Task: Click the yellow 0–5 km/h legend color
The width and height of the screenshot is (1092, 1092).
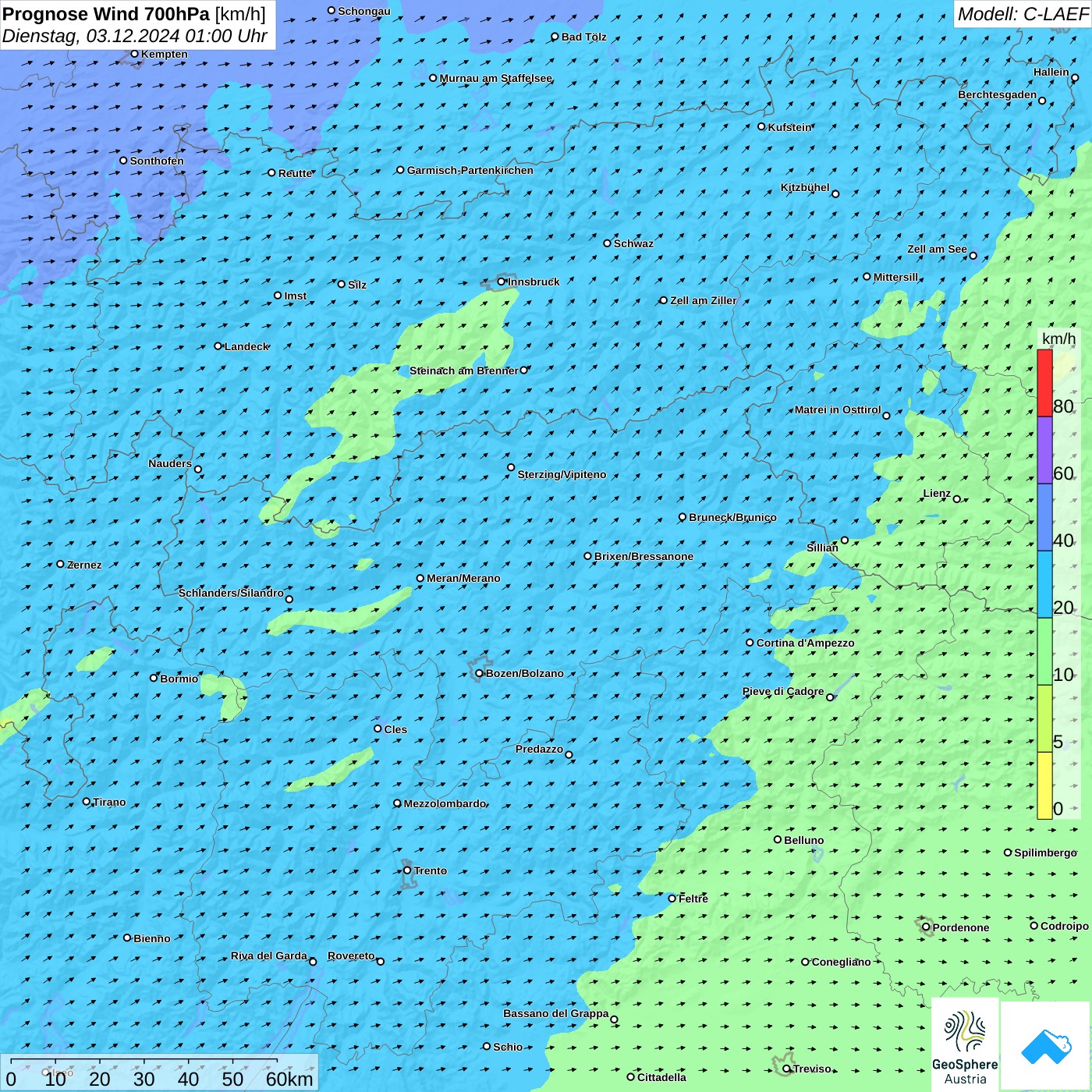Action: click(x=1044, y=785)
